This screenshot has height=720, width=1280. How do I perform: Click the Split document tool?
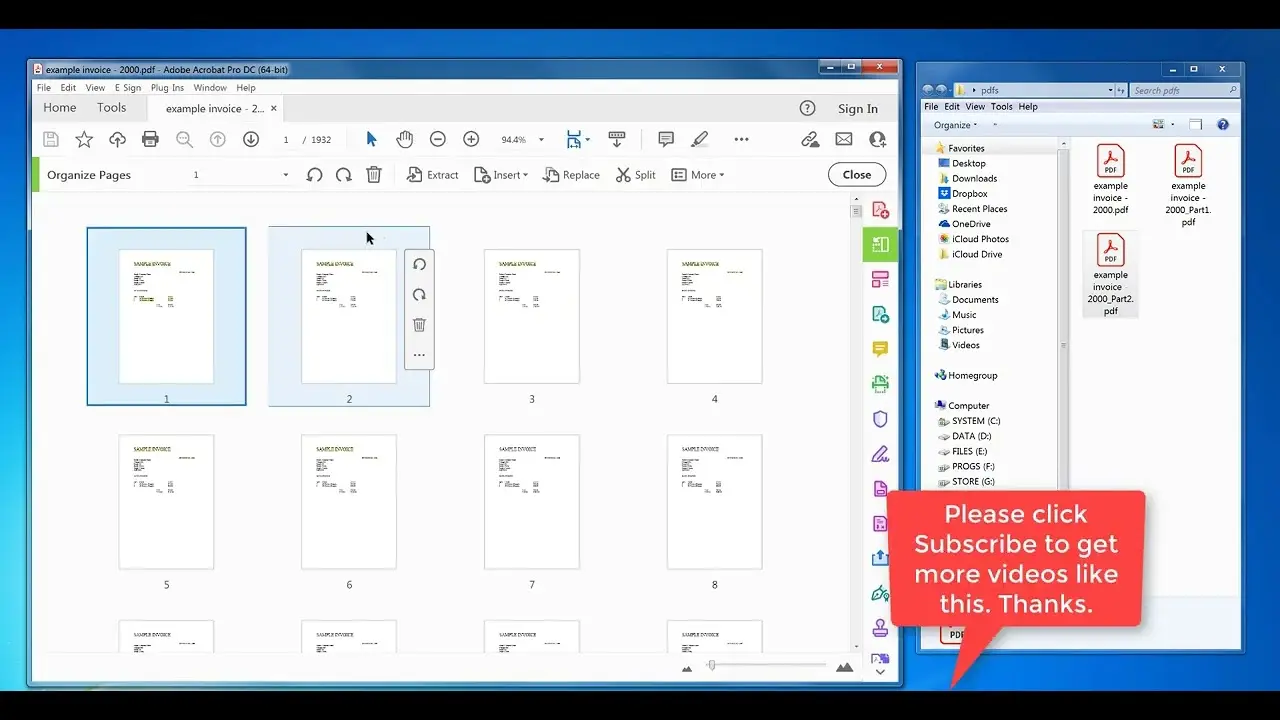click(635, 175)
